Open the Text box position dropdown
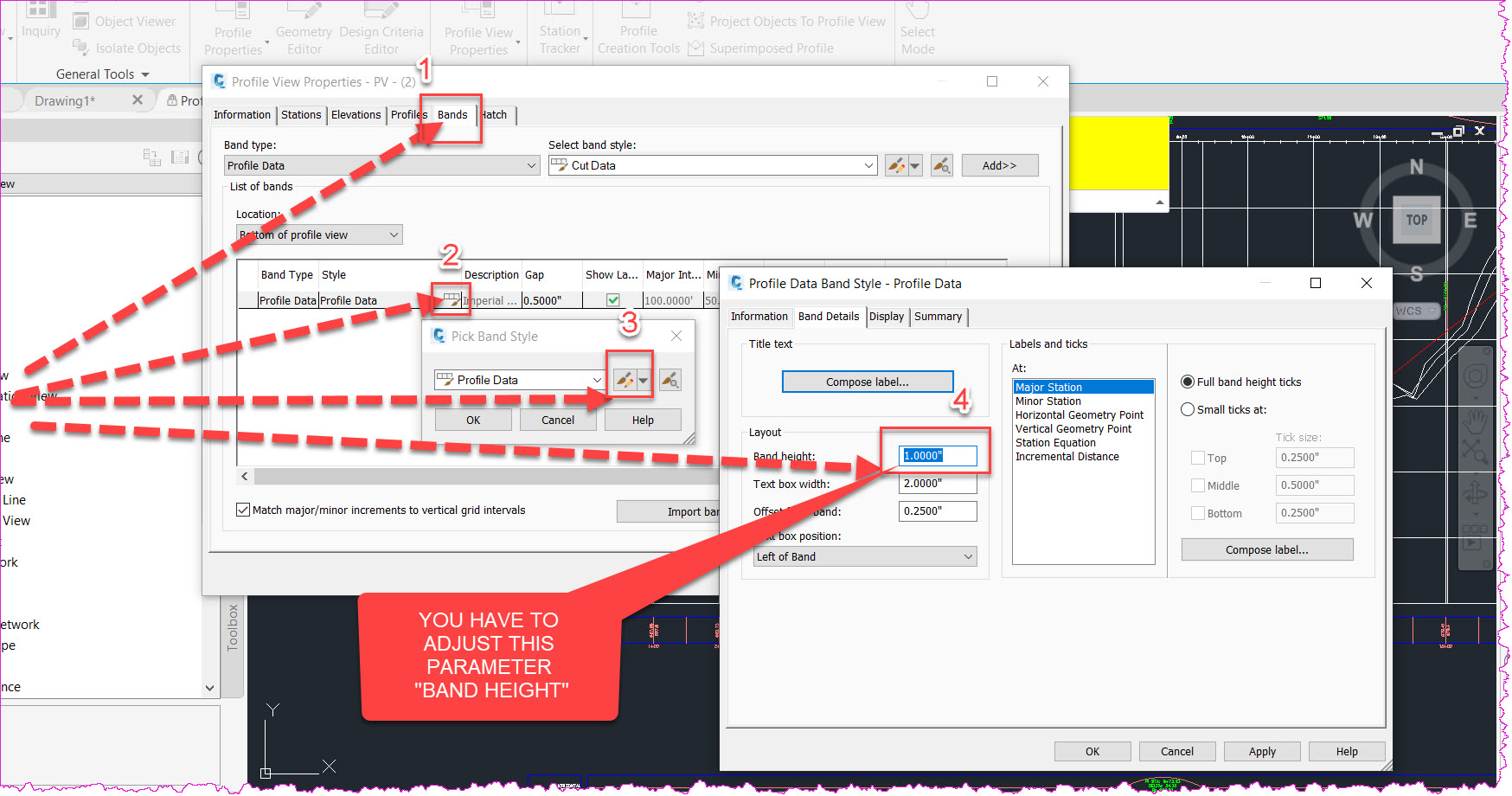Image resolution: width=1512 pixels, height=796 pixels. coord(969,556)
